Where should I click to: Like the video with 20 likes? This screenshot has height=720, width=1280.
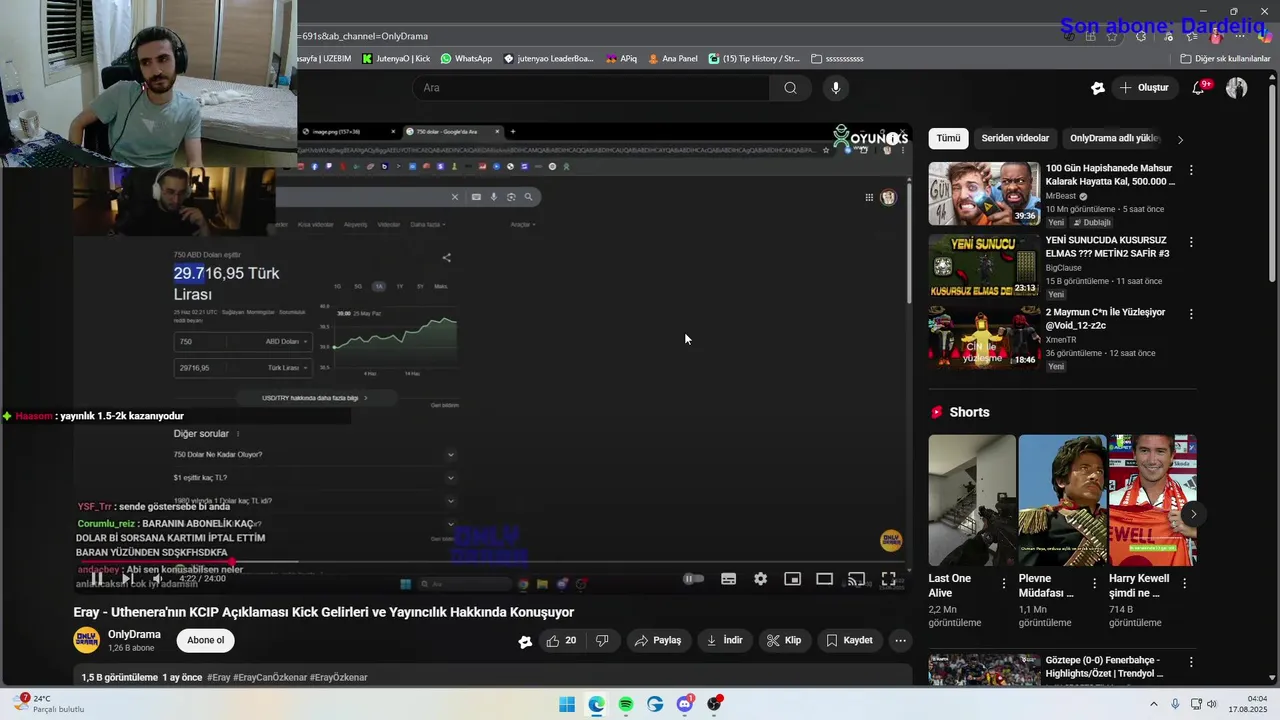(x=561, y=640)
